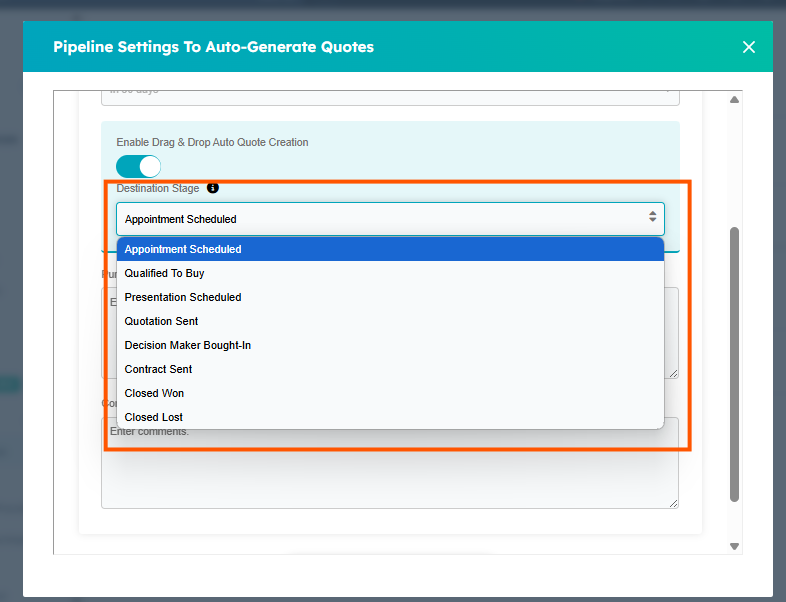Screen dimensions: 786x602
Task: Select Closed Won as destination stage
Action: 390,393
